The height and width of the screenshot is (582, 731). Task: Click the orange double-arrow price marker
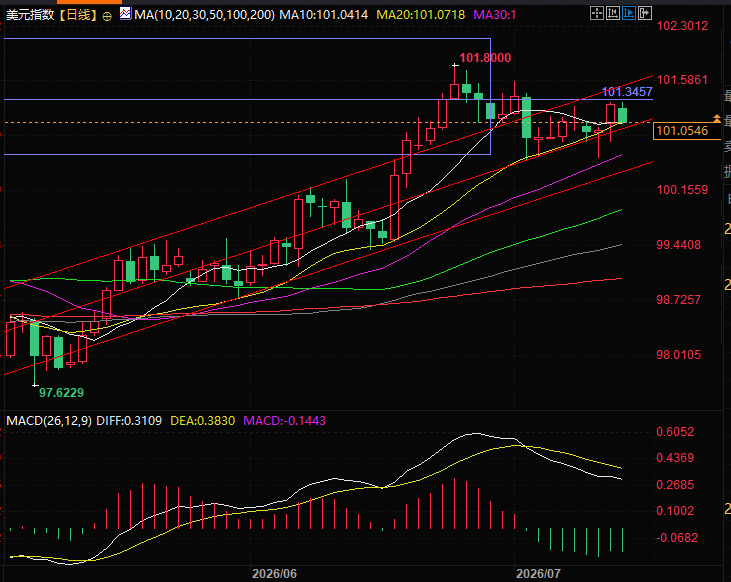717,118
